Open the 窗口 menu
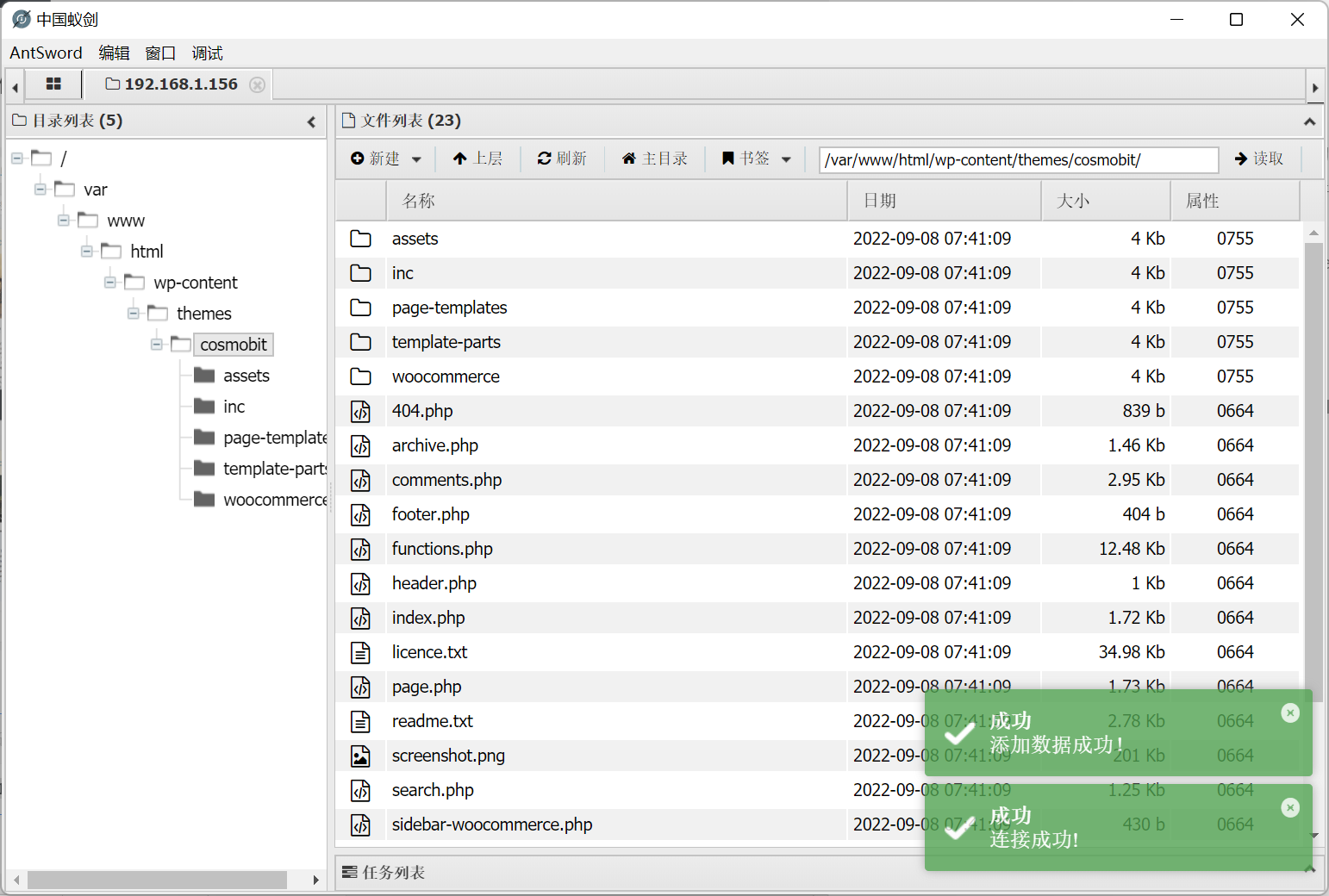This screenshot has height=896, width=1329. (160, 53)
